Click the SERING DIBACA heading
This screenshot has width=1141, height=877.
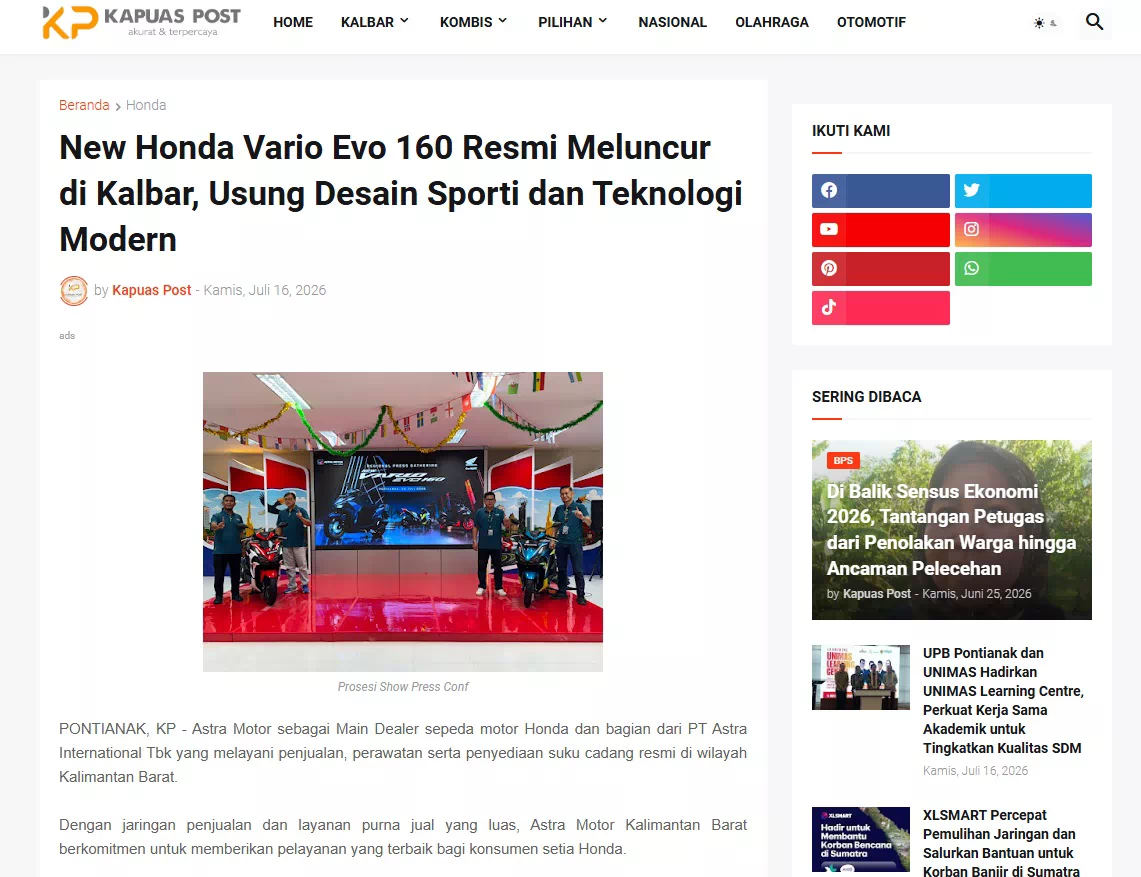point(866,397)
